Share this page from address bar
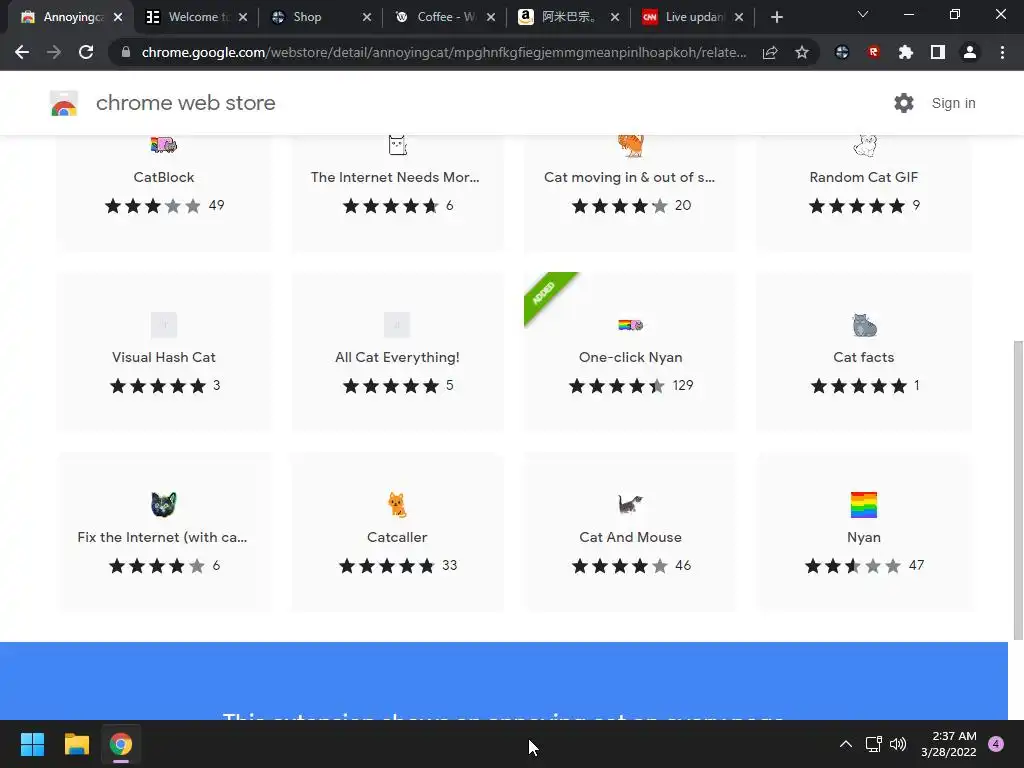Viewport: 1024px width, 768px height. point(770,52)
